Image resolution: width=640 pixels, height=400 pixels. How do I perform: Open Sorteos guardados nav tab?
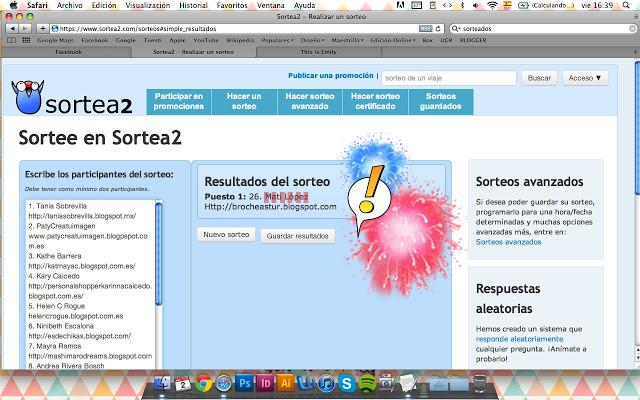pos(440,101)
